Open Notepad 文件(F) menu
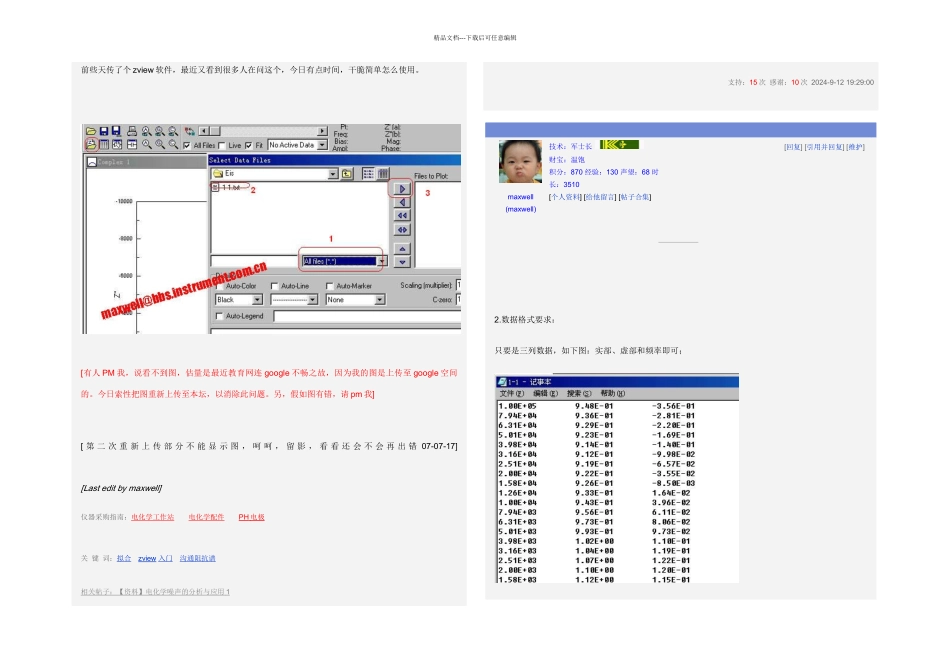950x672 pixels. point(511,394)
